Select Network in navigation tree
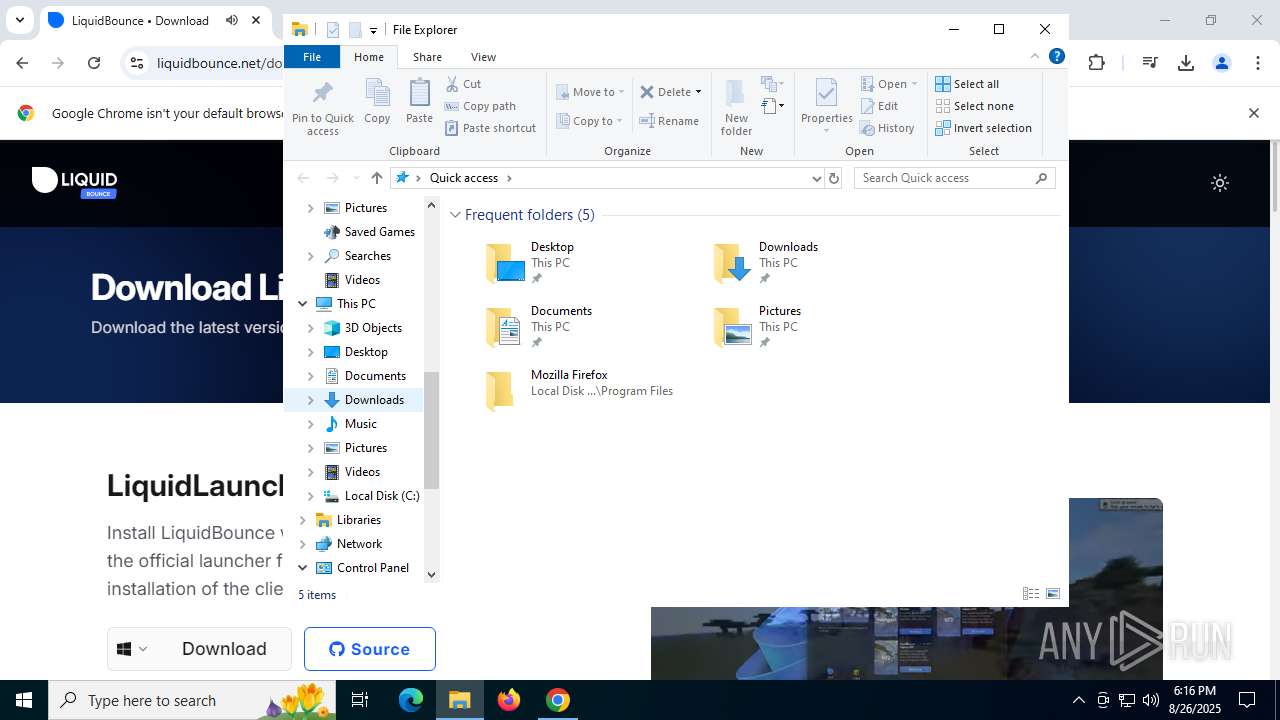 pos(361,544)
